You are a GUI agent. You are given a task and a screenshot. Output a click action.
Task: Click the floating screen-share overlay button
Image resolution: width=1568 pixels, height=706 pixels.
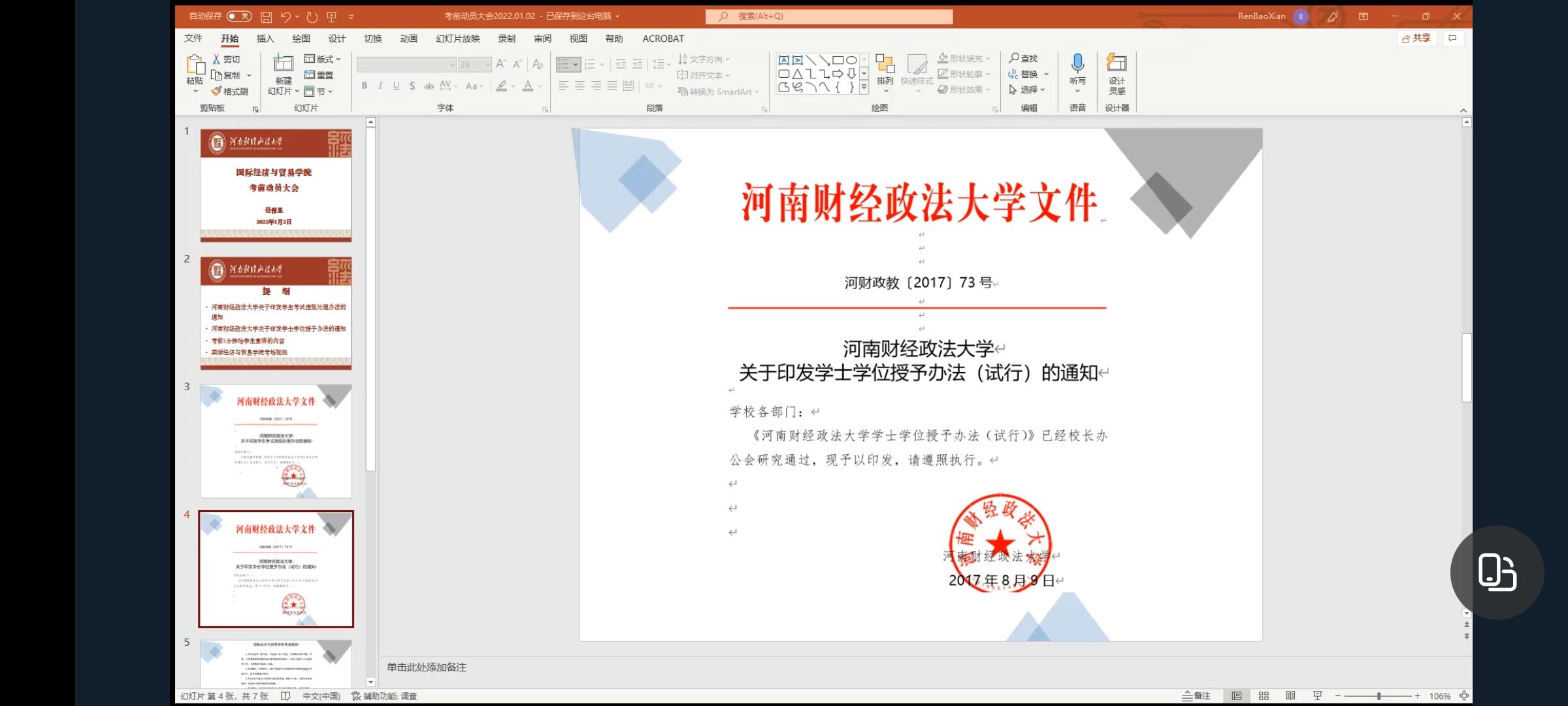coord(1497,573)
